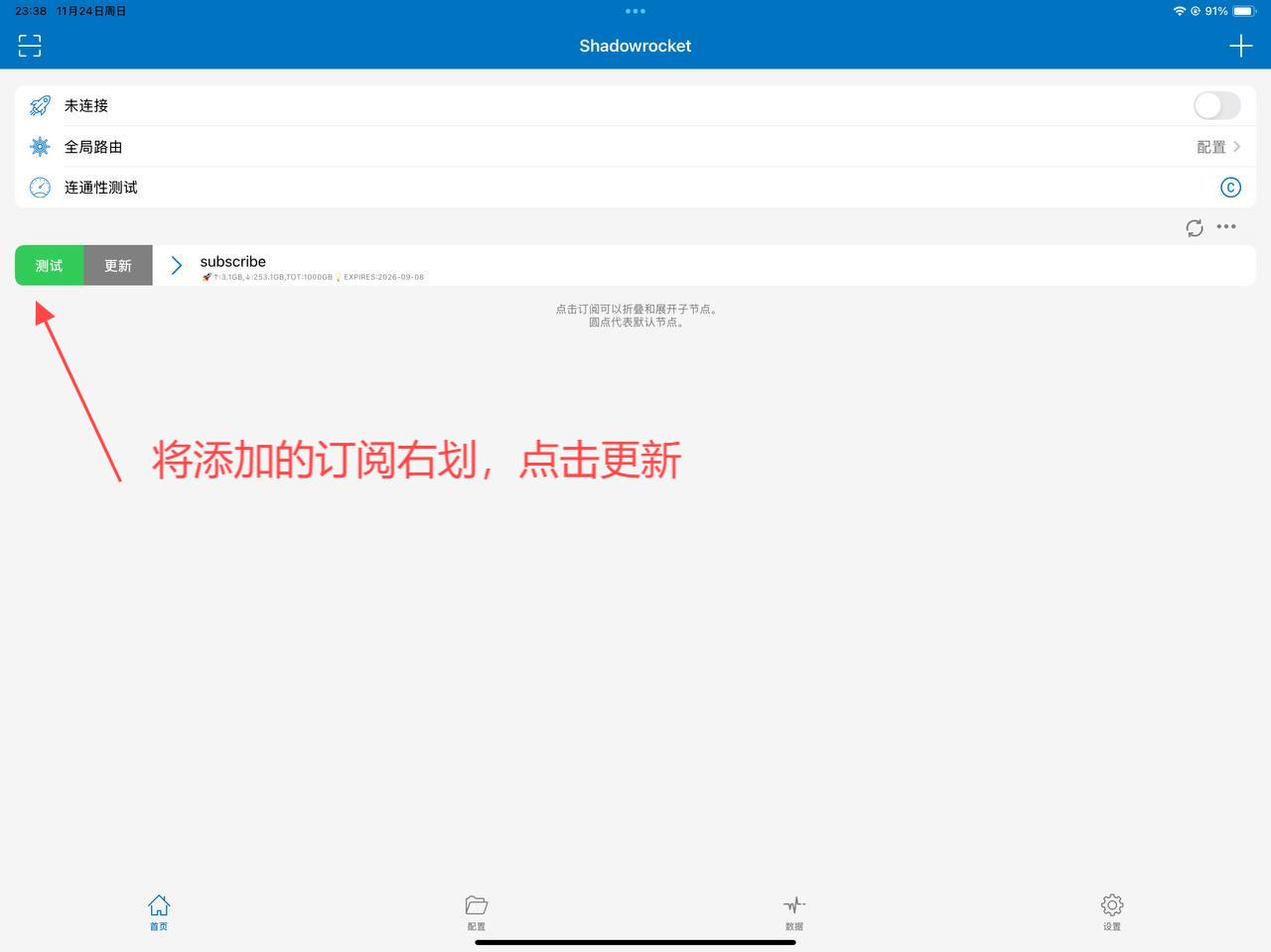
Task: Tap the 连通性测试 row label
Action: click(x=101, y=188)
